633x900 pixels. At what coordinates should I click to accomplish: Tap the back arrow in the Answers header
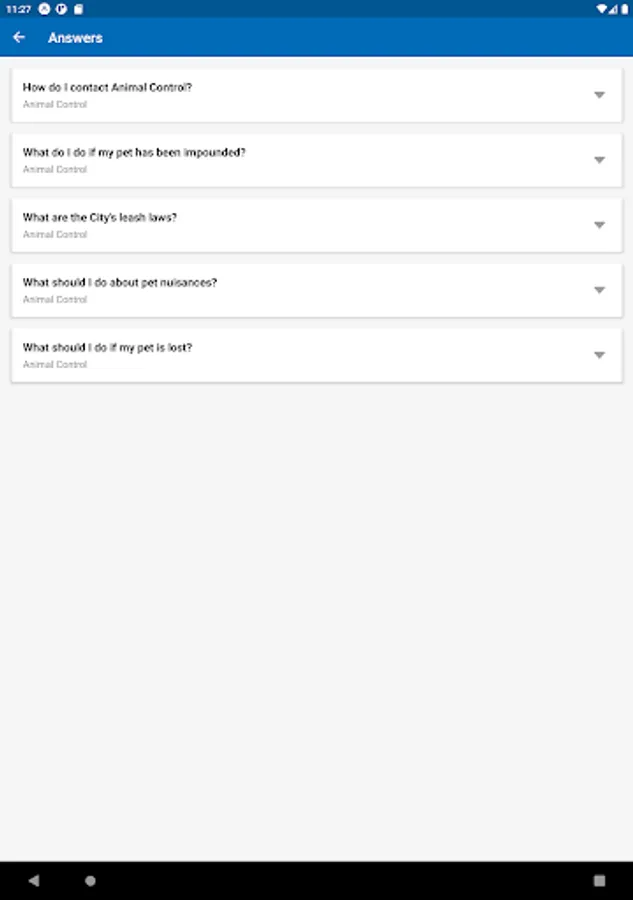(19, 37)
